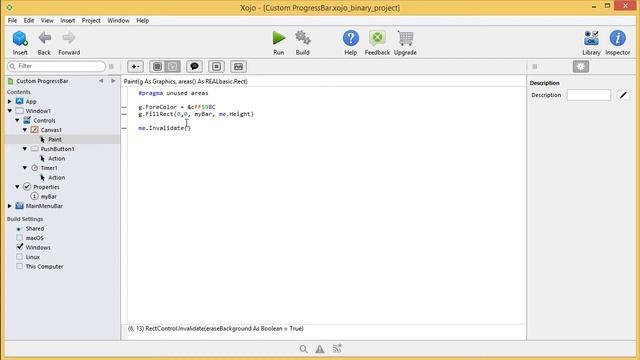Screen dimensions: 640x360
Task: Click the g.FillRect code line
Action: [196, 114]
